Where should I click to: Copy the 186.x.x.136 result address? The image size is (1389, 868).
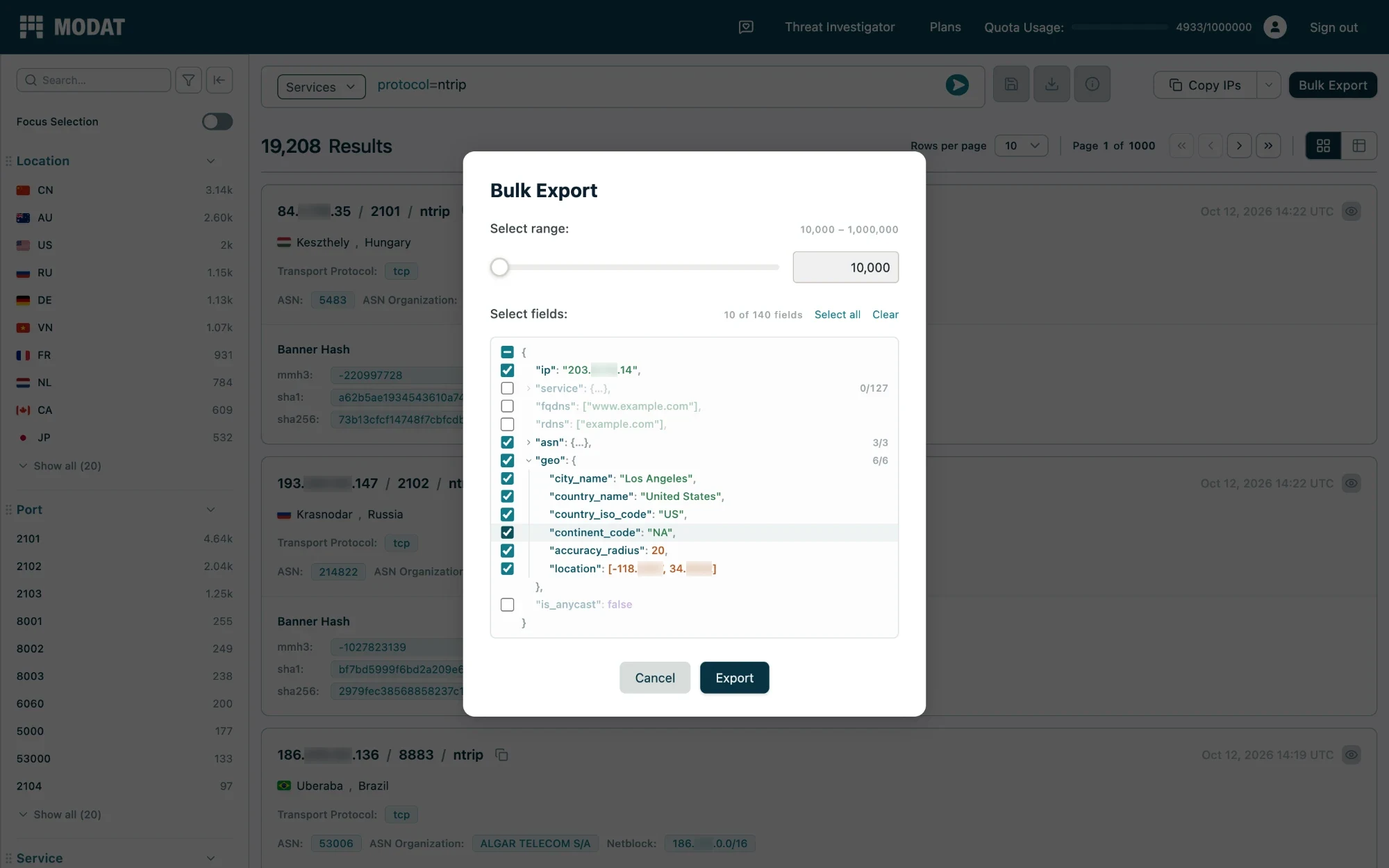click(x=501, y=755)
